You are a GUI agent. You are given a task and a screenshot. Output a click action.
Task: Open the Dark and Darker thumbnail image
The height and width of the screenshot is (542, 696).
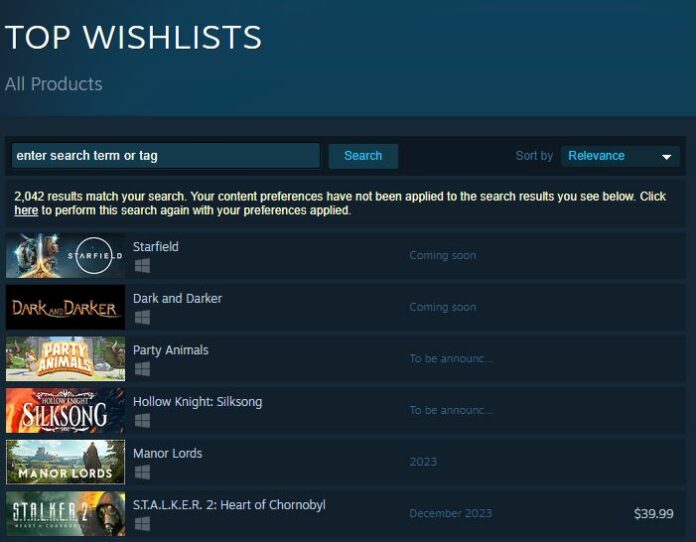65,307
